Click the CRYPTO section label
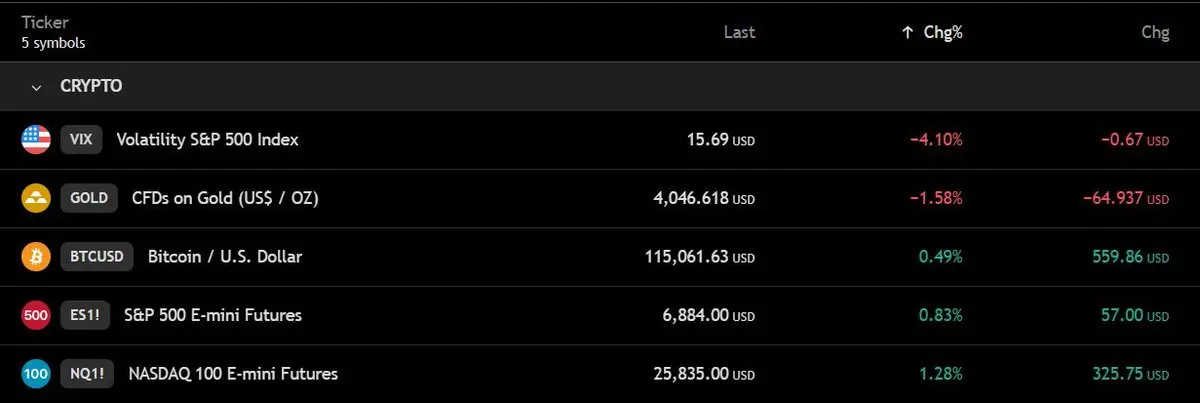Viewport: 1200px width, 403px height. coord(91,87)
